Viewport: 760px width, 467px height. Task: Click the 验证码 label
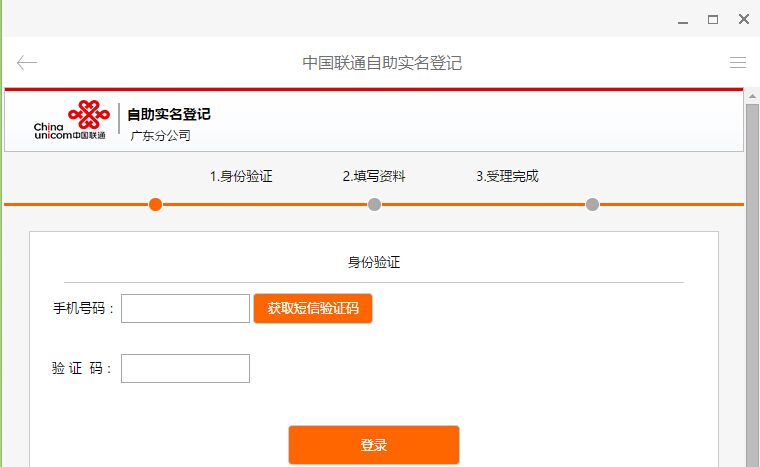(81, 369)
